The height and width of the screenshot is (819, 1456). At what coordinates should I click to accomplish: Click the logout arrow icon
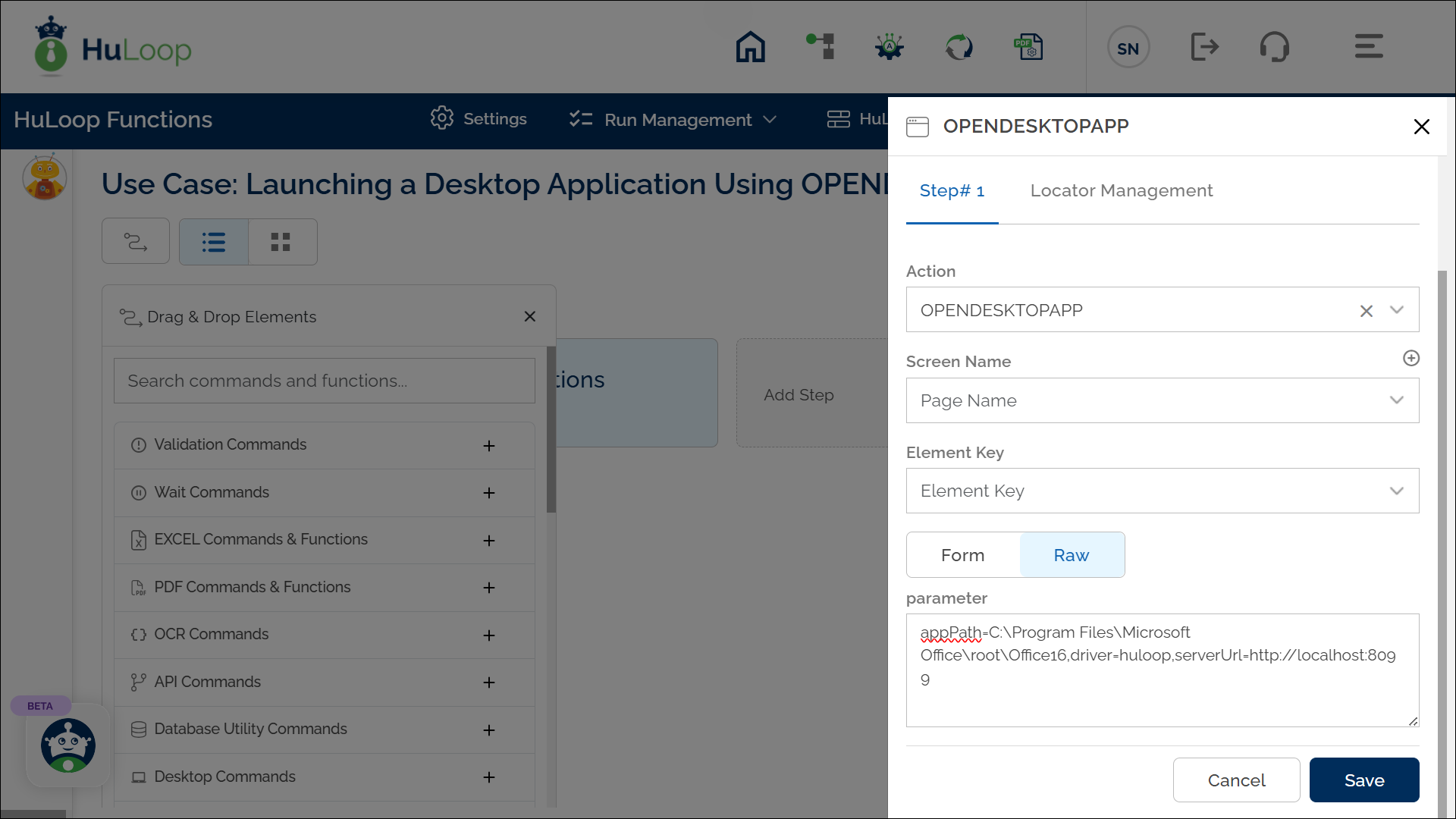pos(1204,47)
